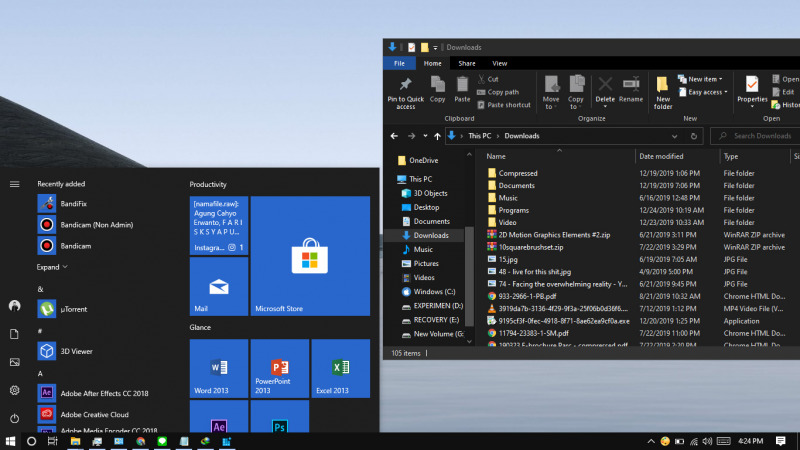
Task: Open the Copy to command
Action: tap(576, 93)
